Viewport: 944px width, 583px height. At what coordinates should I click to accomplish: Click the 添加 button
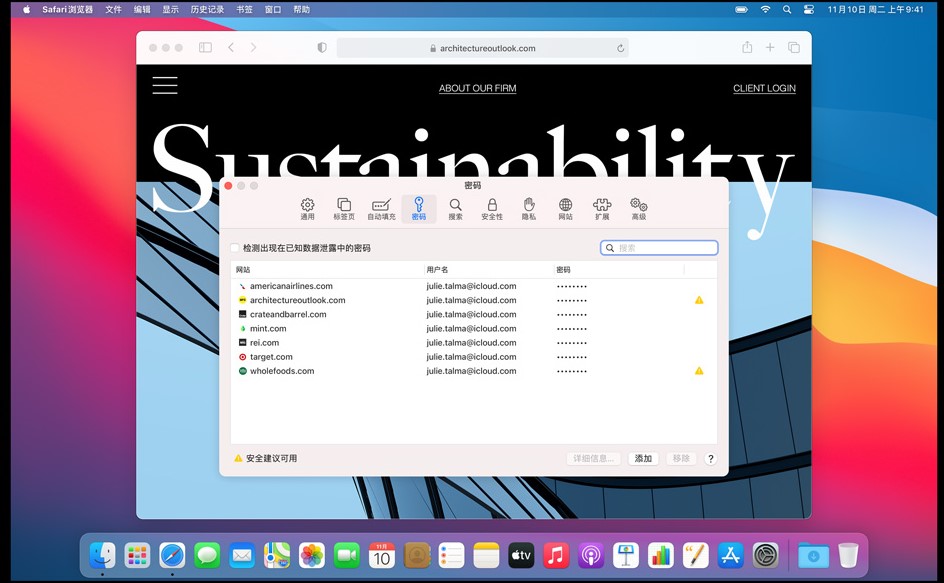click(643, 459)
